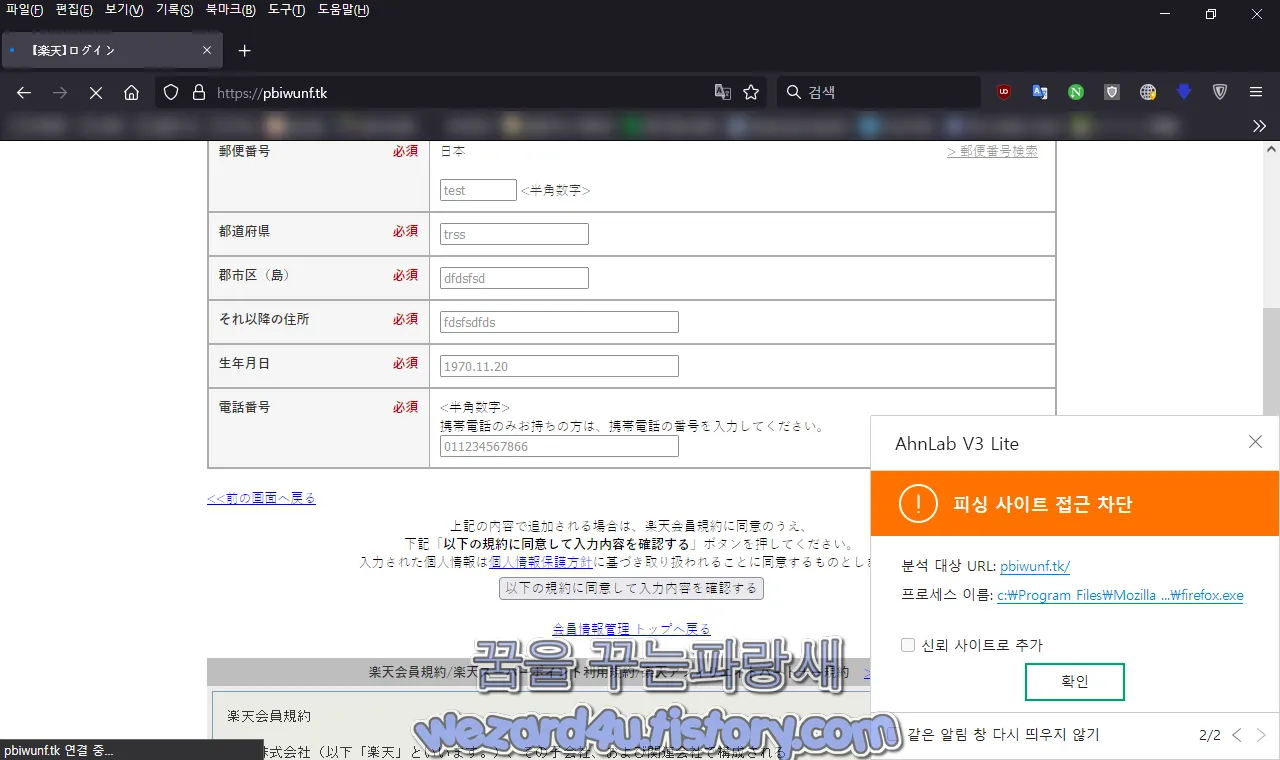The width and height of the screenshot is (1280, 760).
Task: Click the firefox.exe process path link
Action: pos(1120,595)
